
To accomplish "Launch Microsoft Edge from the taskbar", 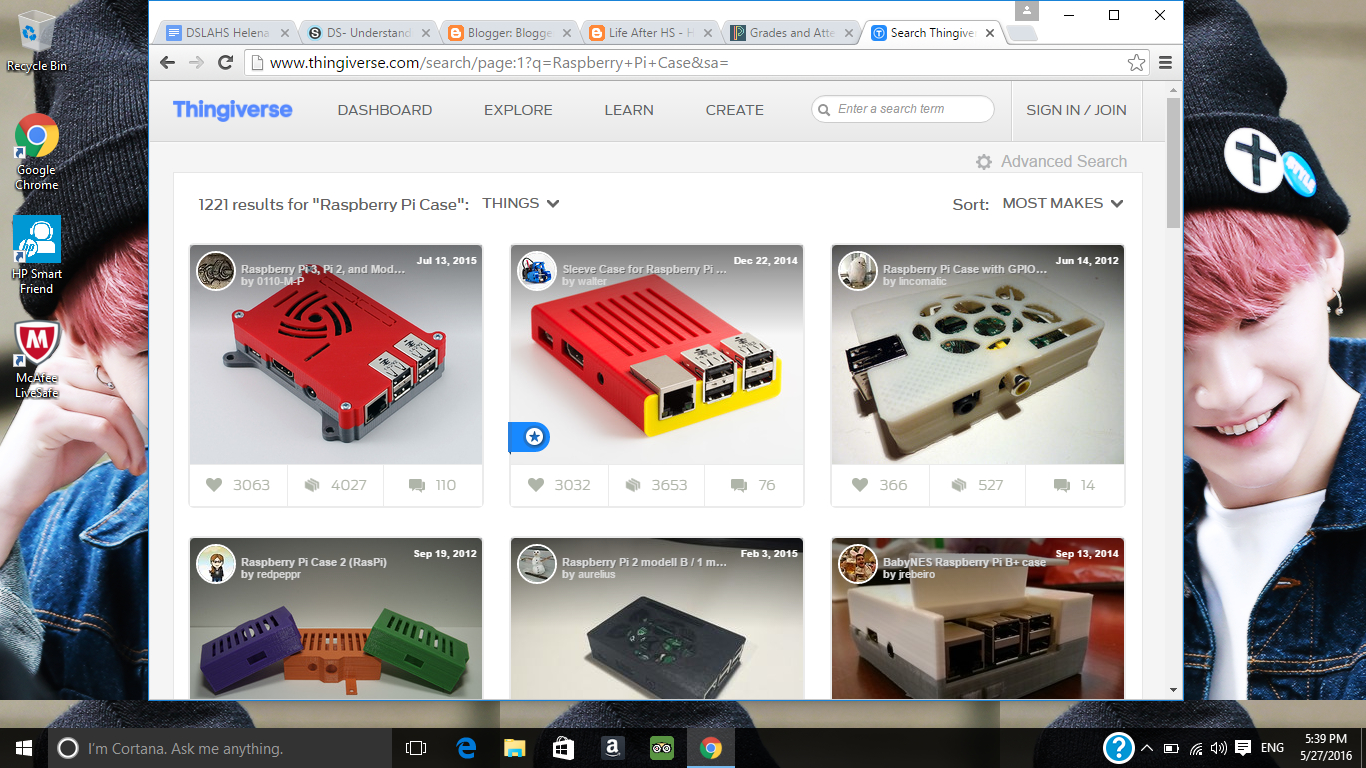I will 466,748.
